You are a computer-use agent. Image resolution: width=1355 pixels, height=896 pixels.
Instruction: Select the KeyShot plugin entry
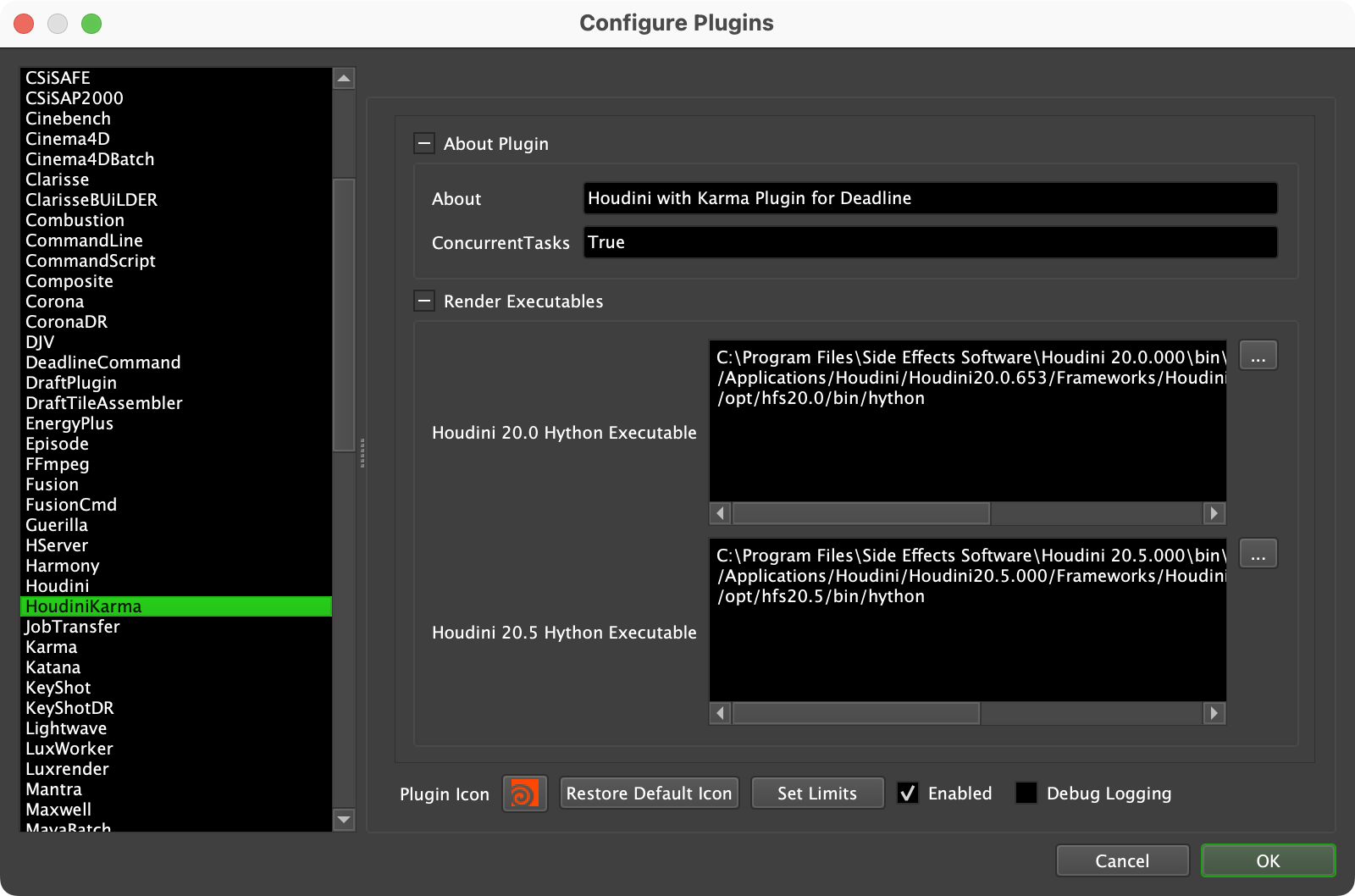pos(176,688)
